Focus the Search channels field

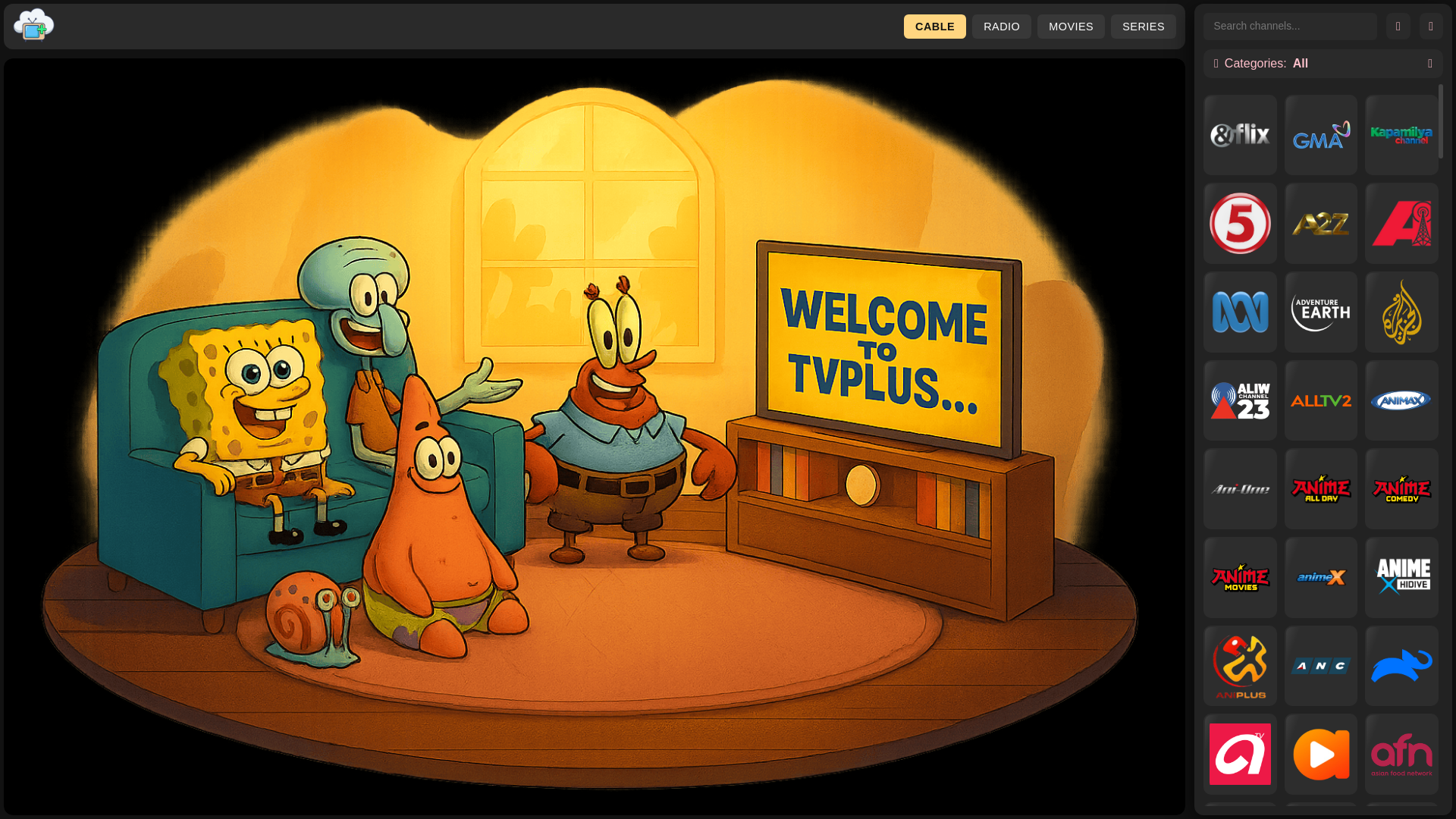coord(1289,26)
